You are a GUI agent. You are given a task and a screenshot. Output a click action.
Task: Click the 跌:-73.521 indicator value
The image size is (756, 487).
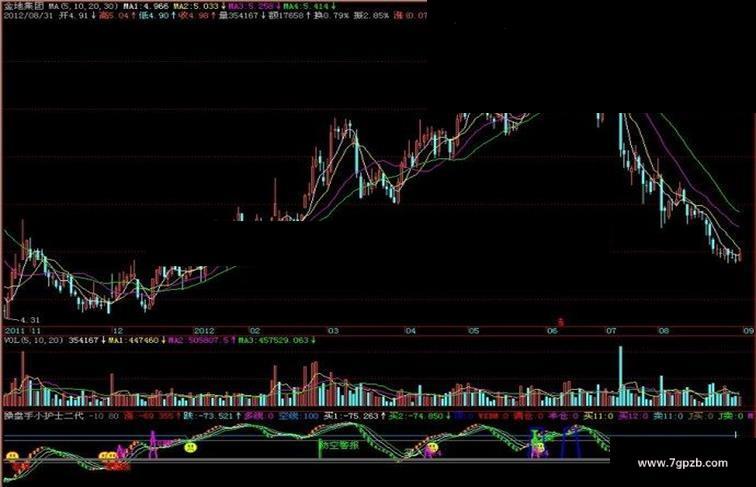click(x=208, y=416)
